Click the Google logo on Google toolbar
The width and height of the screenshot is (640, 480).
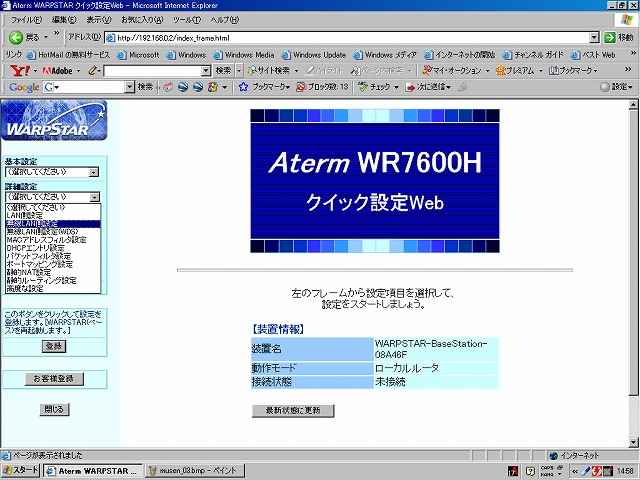pyautogui.click(x=24, y=87)
